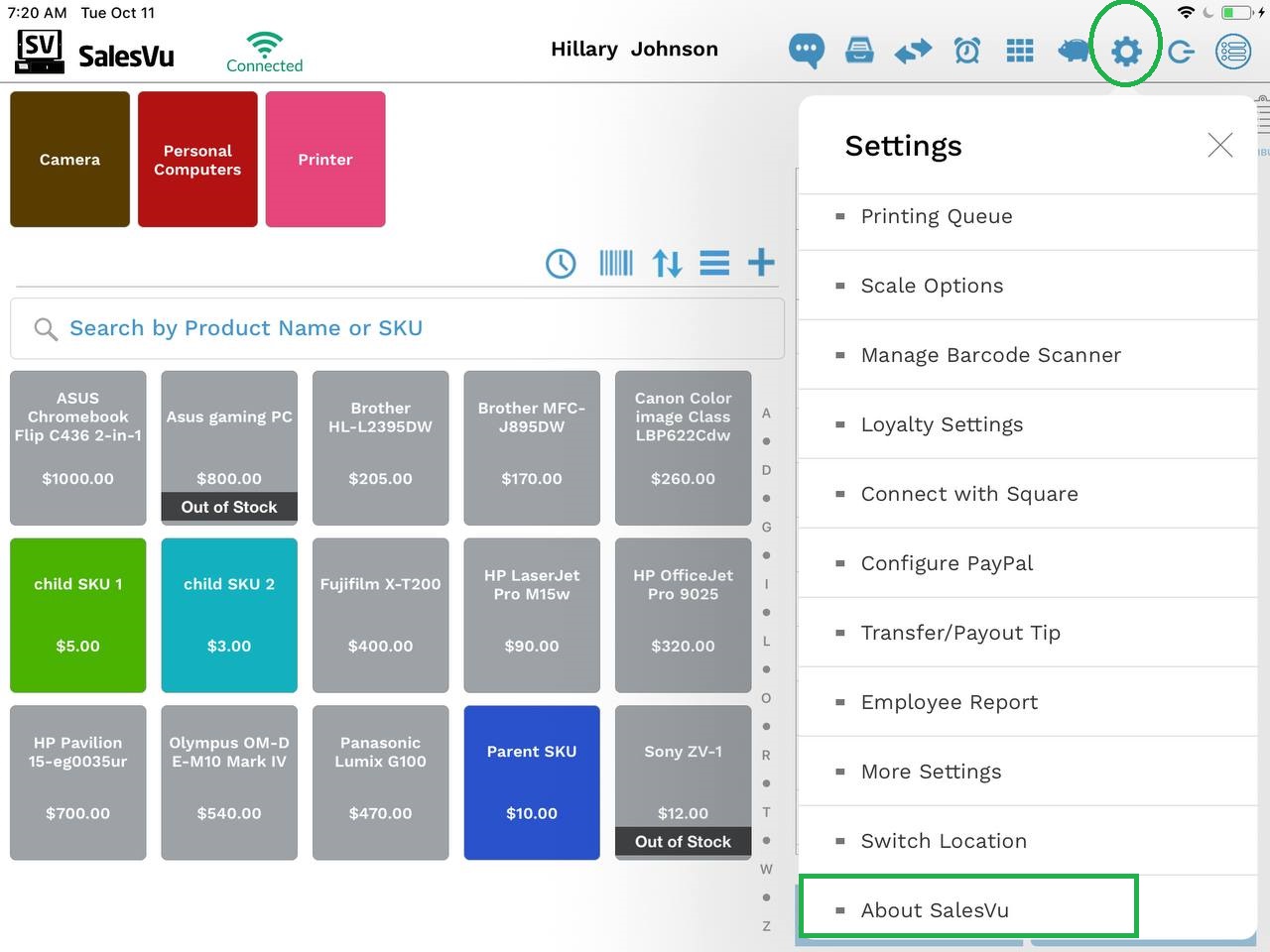Viewport: 1270px width, 952px height.
Task: Open the cash drawer printer icon
Action: [x=859, y=51]
